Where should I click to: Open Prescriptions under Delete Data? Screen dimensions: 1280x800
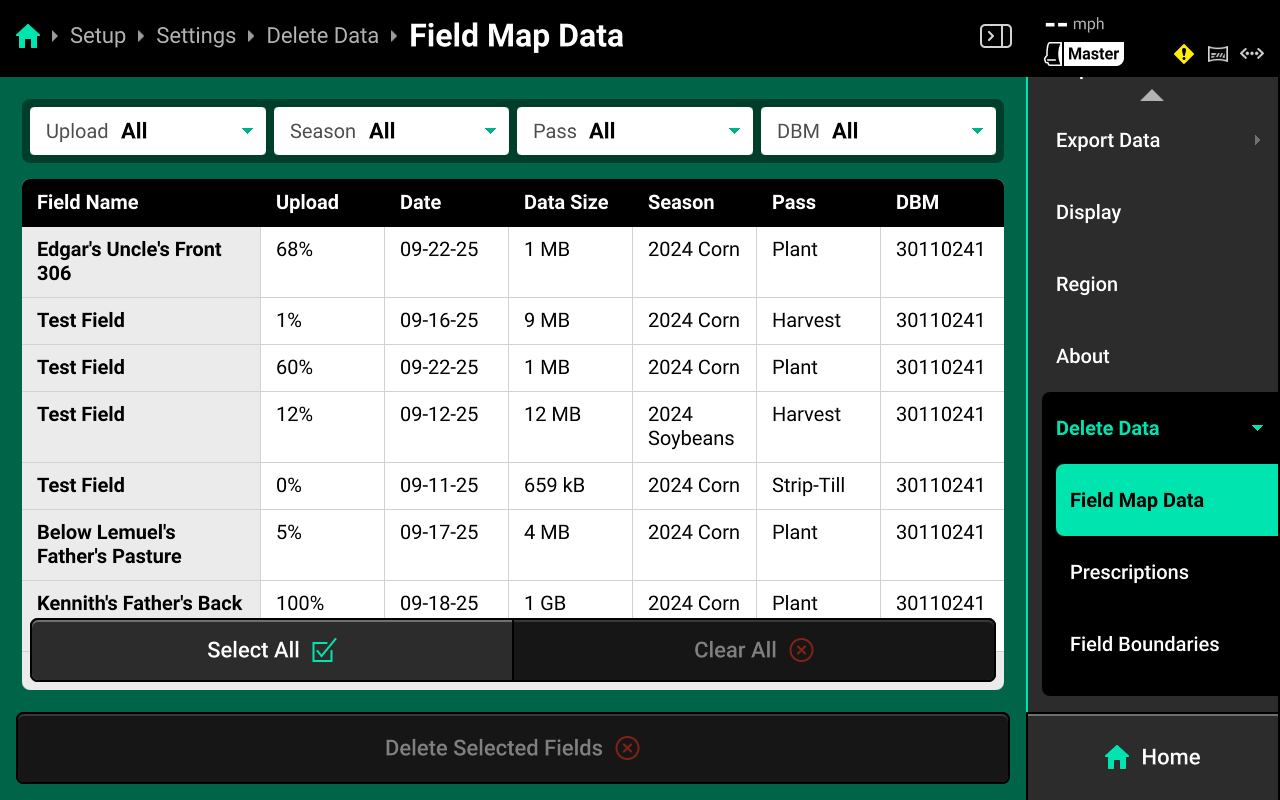[1129, 572]
